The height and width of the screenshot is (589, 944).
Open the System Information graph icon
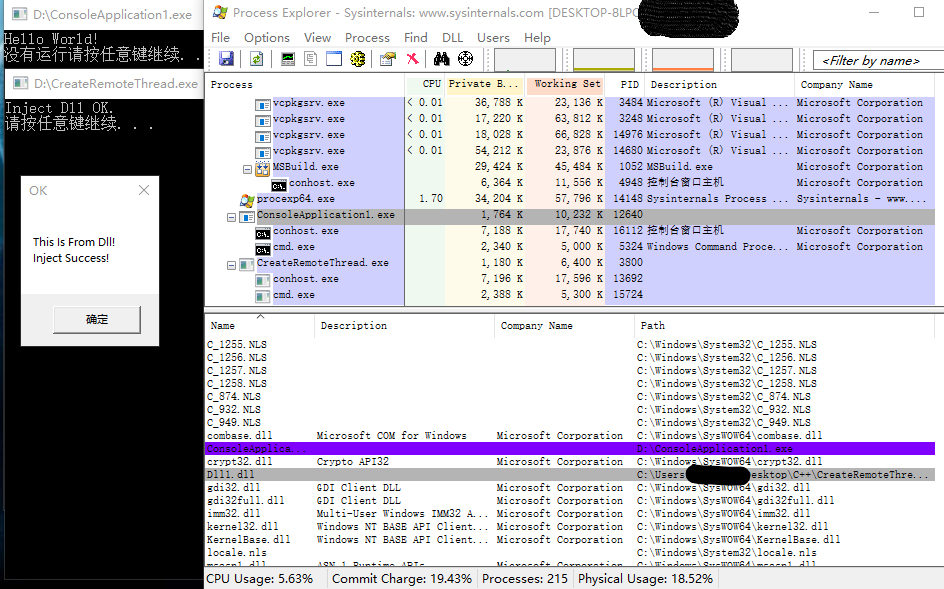click(288, 60)
